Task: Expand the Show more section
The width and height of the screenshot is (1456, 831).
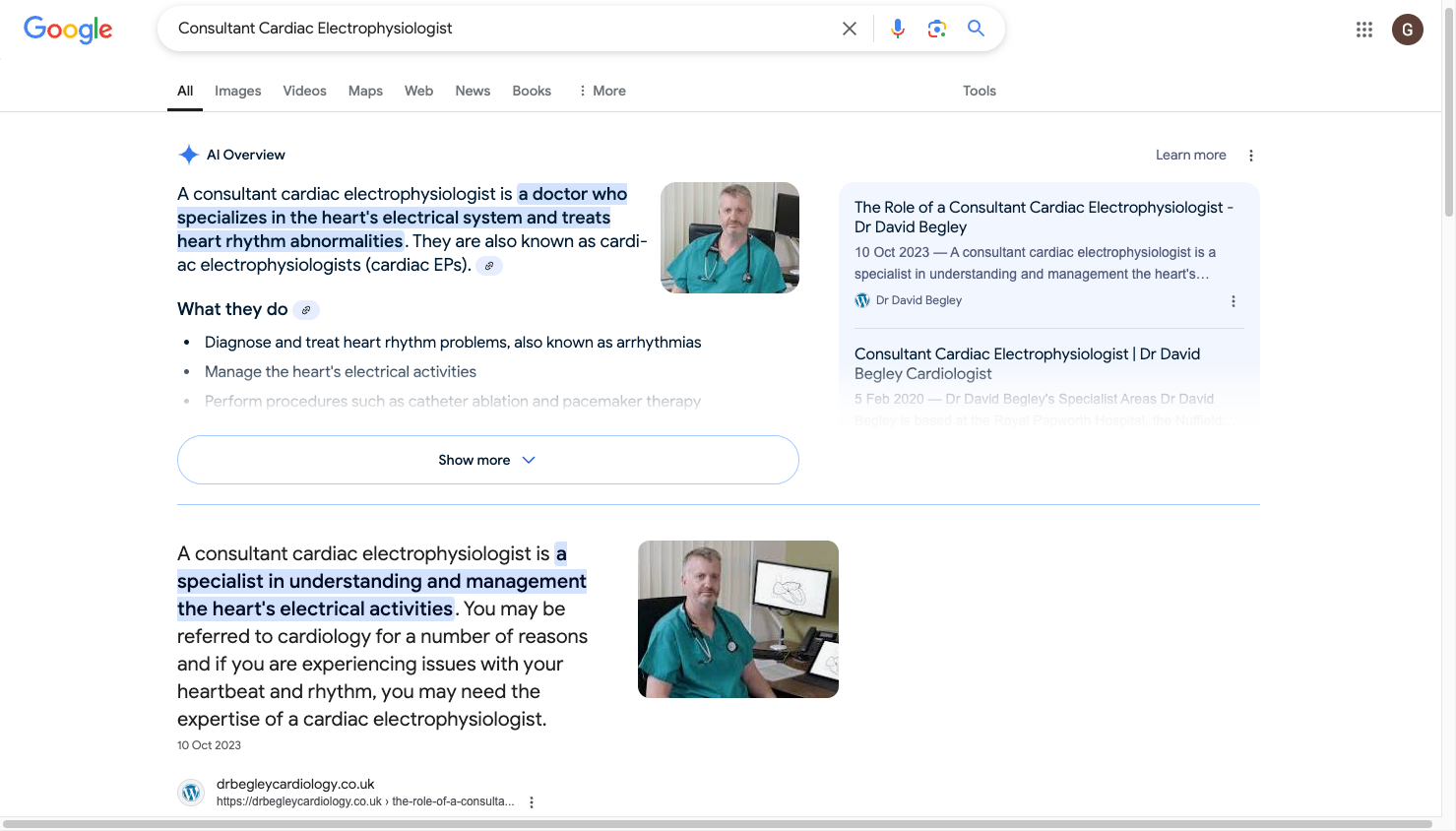Action: [487, 460]
